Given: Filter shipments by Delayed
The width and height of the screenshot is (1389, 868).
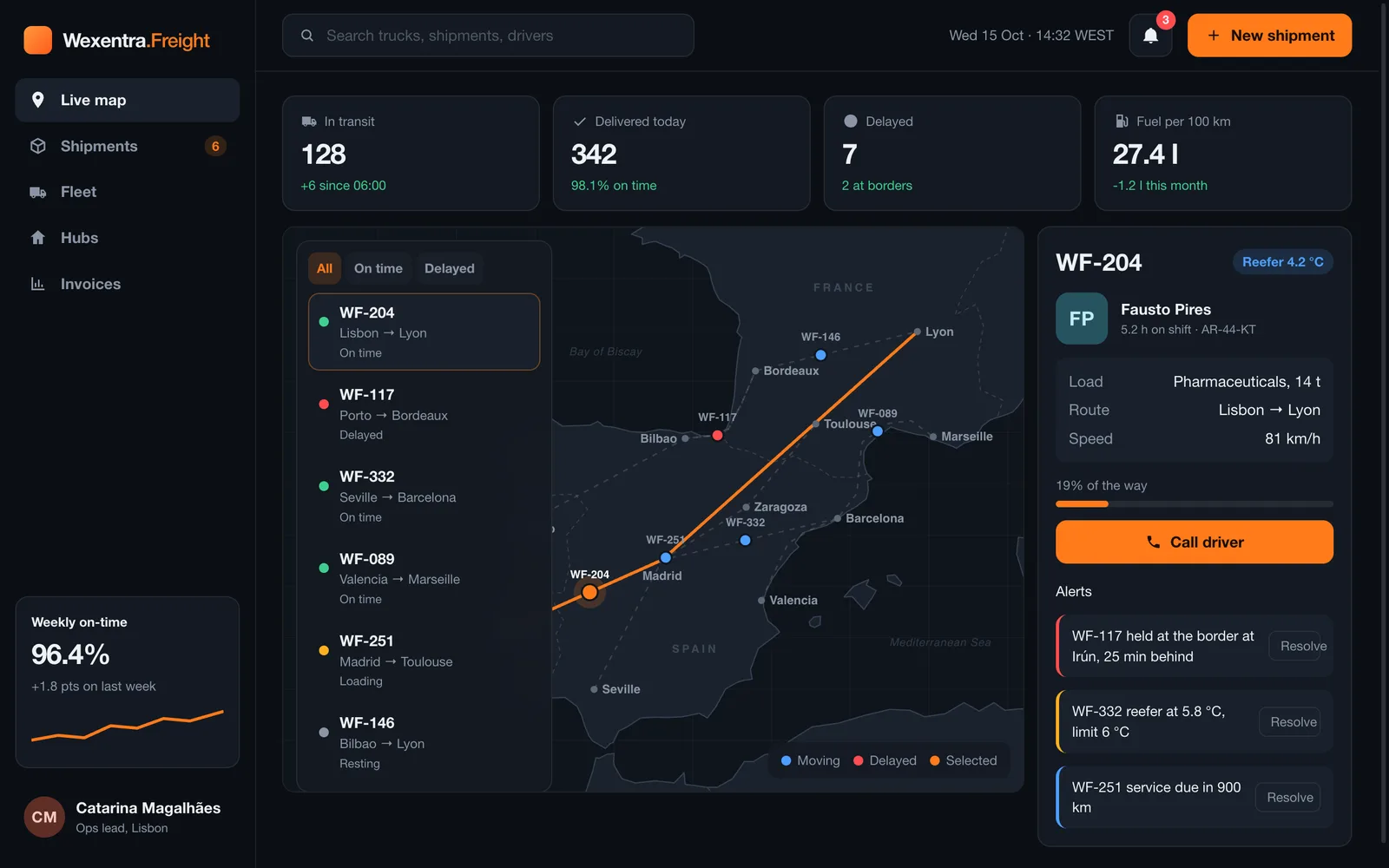Looking at the screenshot, I should [450, 268].
